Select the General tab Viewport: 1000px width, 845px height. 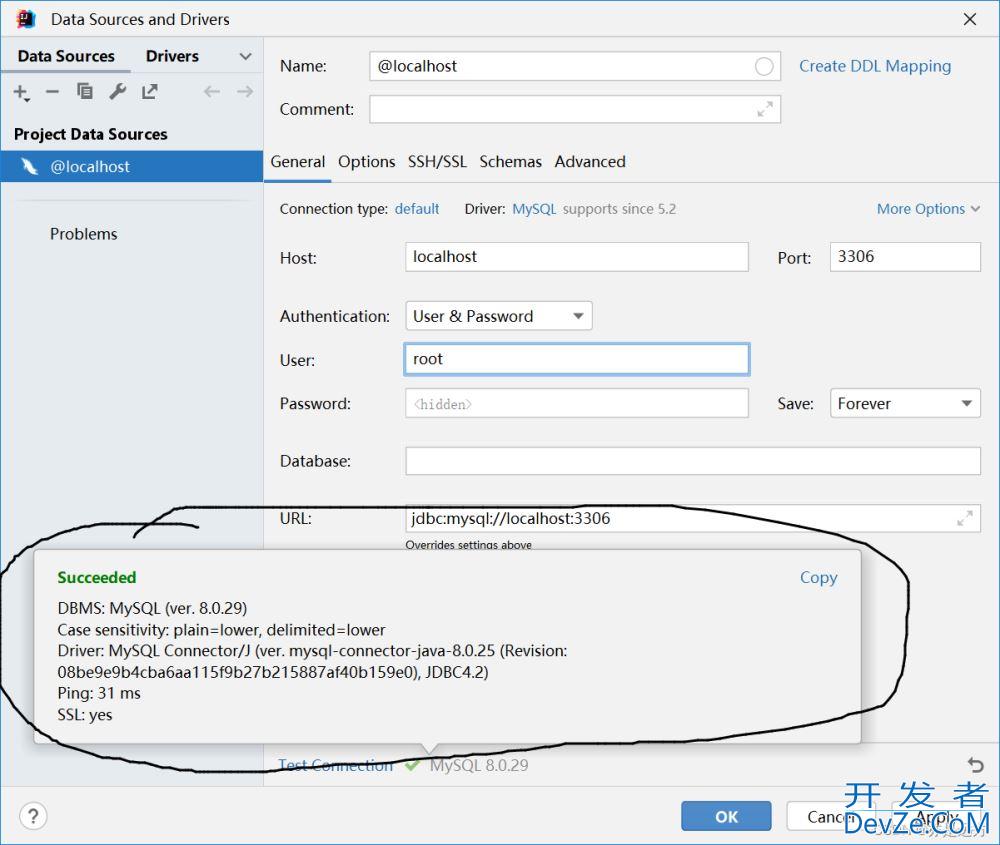(x=298, y=162)
